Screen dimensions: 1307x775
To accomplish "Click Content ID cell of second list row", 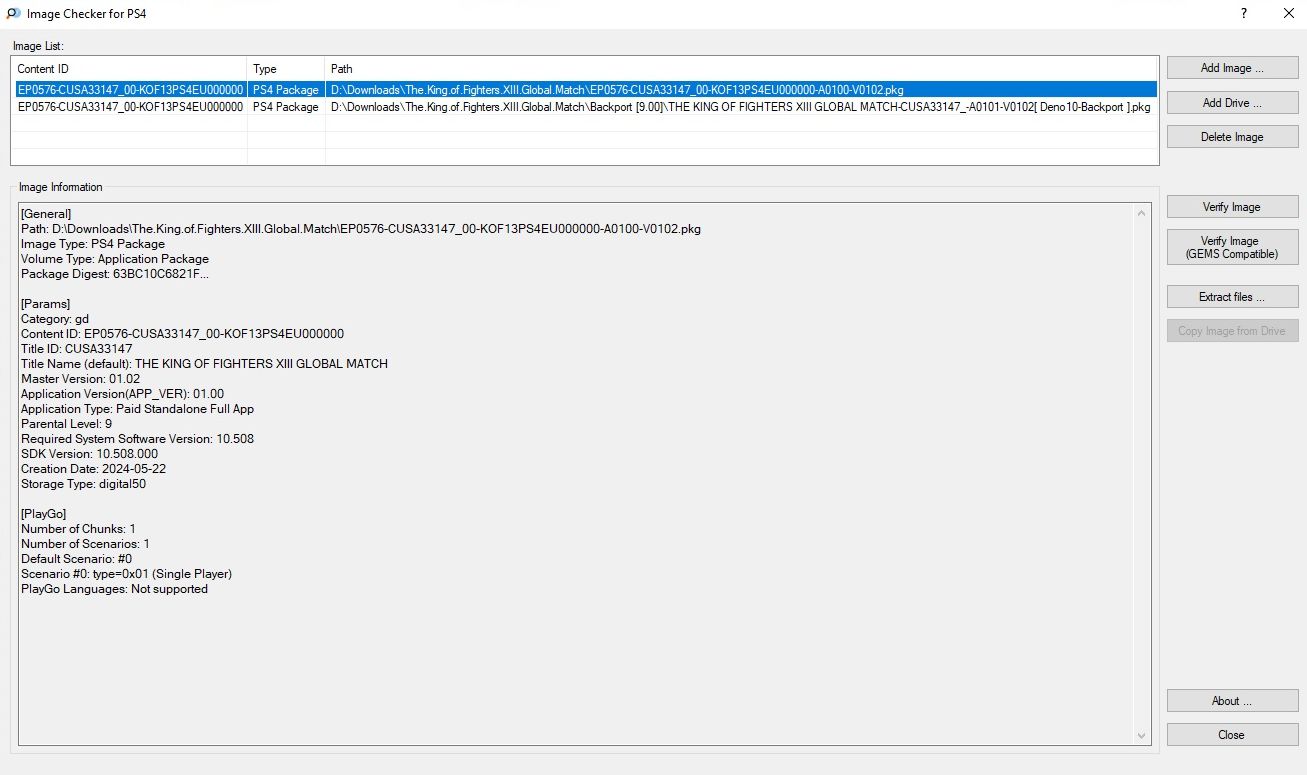I will (130, 106).
